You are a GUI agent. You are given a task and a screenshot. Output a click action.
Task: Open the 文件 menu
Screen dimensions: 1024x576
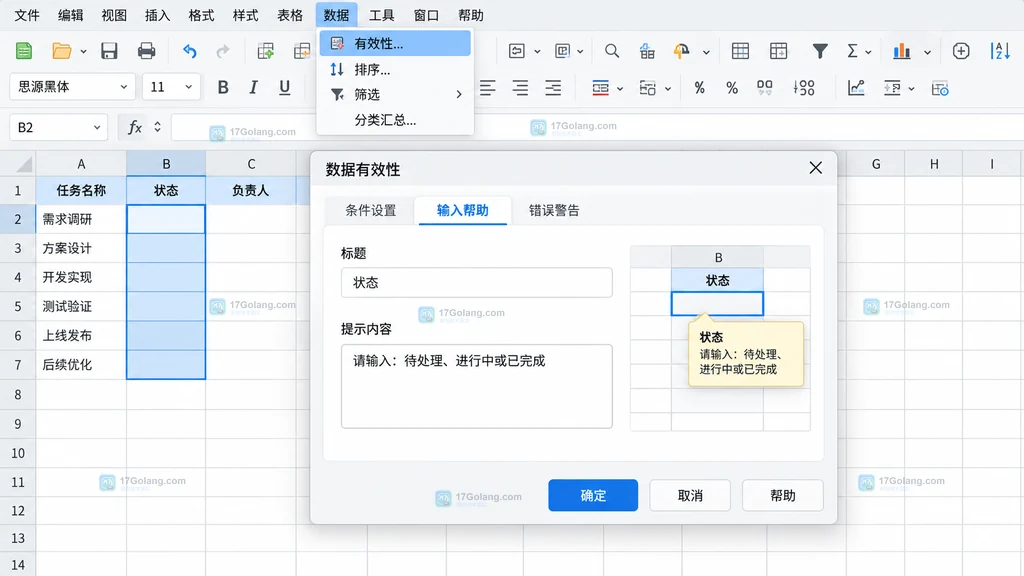tap(27, 15)
